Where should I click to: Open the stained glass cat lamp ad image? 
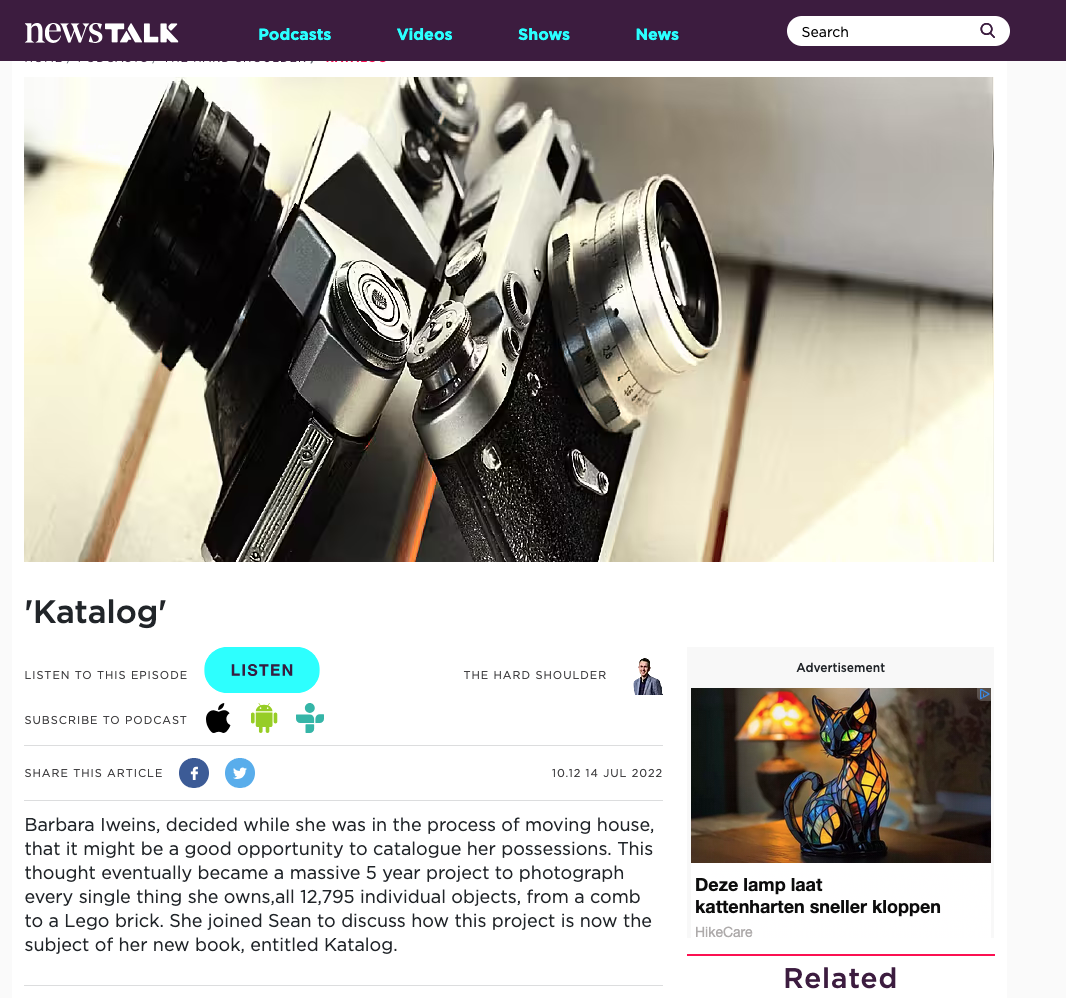click(840, 775)
